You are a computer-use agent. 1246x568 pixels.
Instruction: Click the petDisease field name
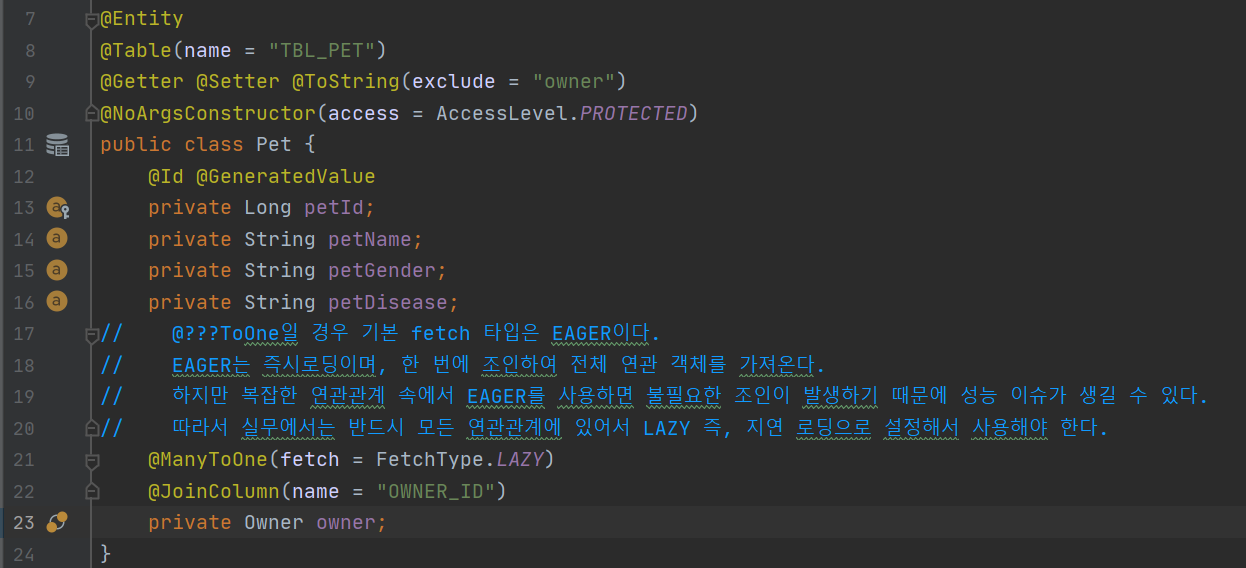point(388,302)
